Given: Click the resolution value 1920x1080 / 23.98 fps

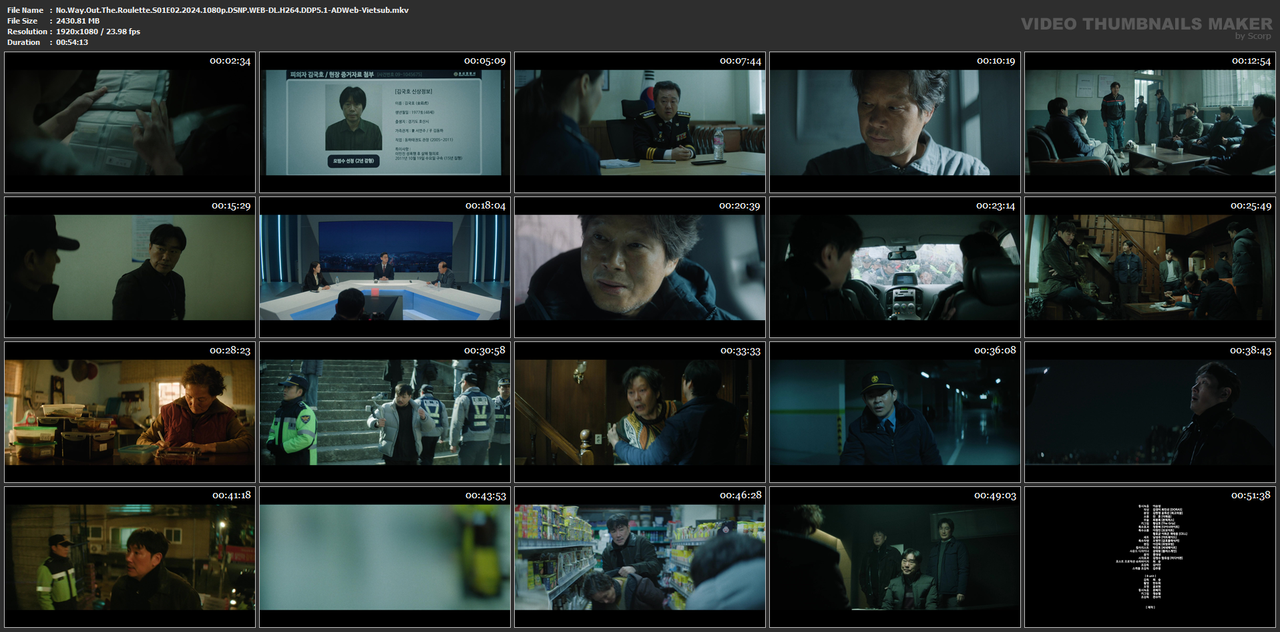Looking at the screenshot, I should point(98,31).
